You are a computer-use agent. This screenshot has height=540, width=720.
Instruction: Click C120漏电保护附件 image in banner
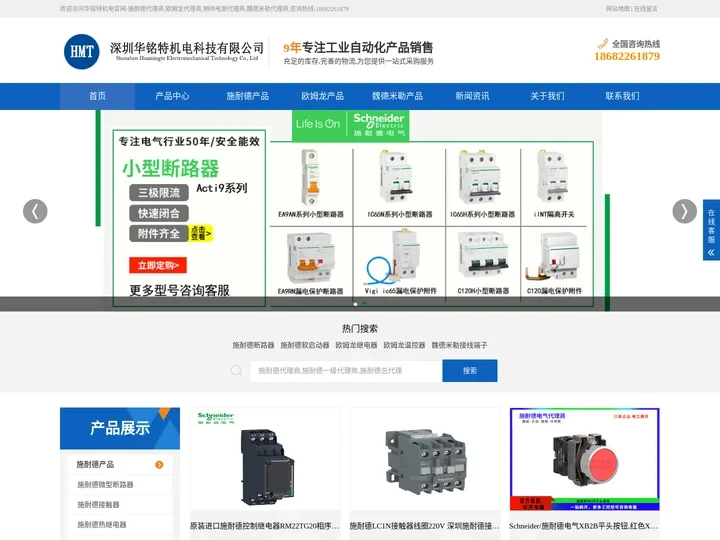[553, 257]
